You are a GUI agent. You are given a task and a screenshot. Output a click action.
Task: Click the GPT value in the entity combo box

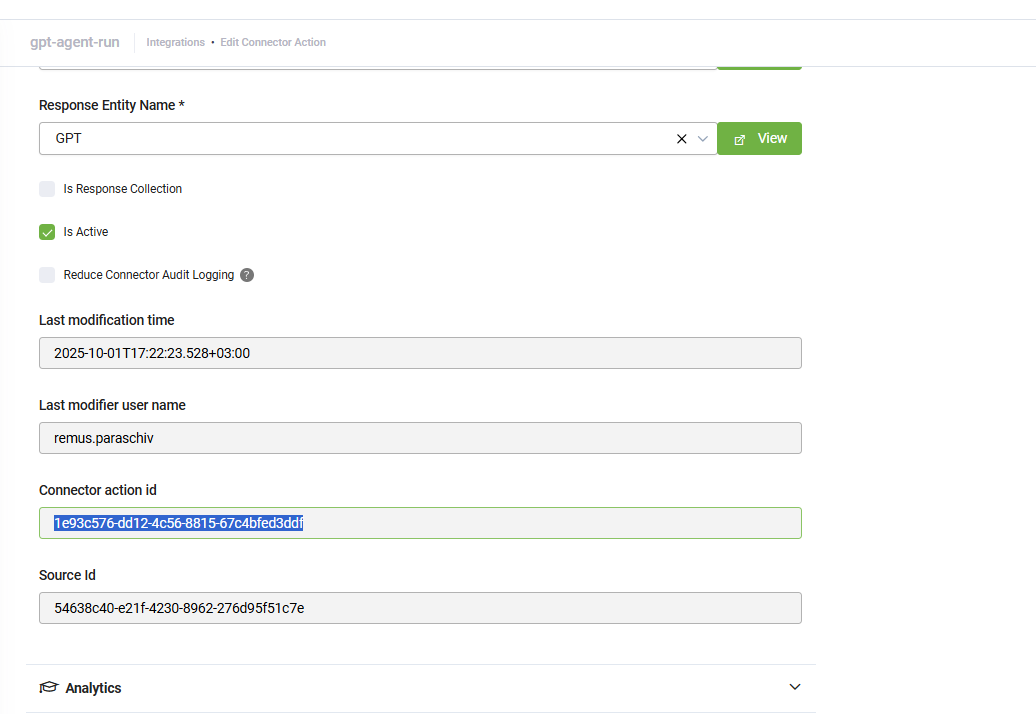point(69,139)
